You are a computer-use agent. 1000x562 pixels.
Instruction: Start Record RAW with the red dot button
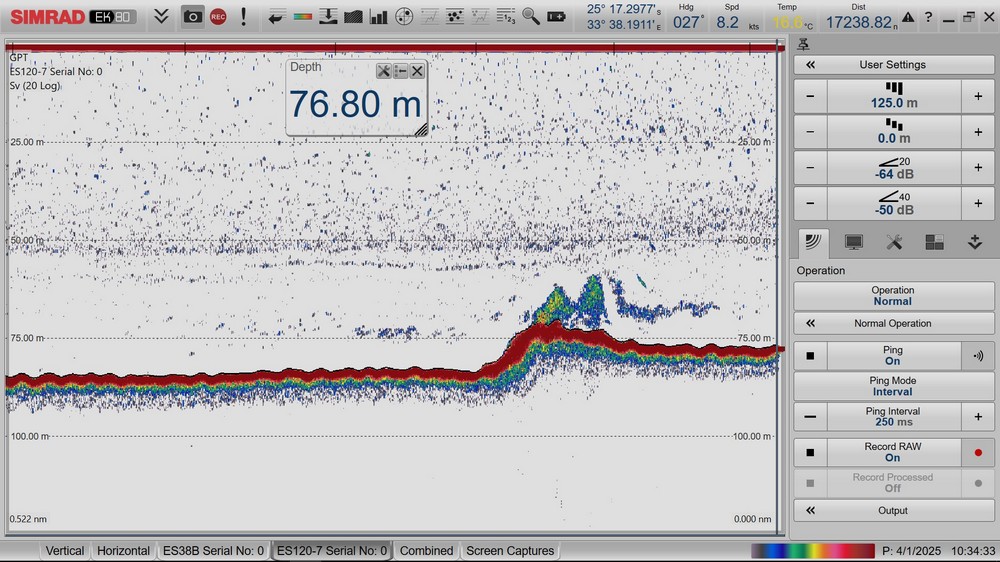tap(978, 453)
